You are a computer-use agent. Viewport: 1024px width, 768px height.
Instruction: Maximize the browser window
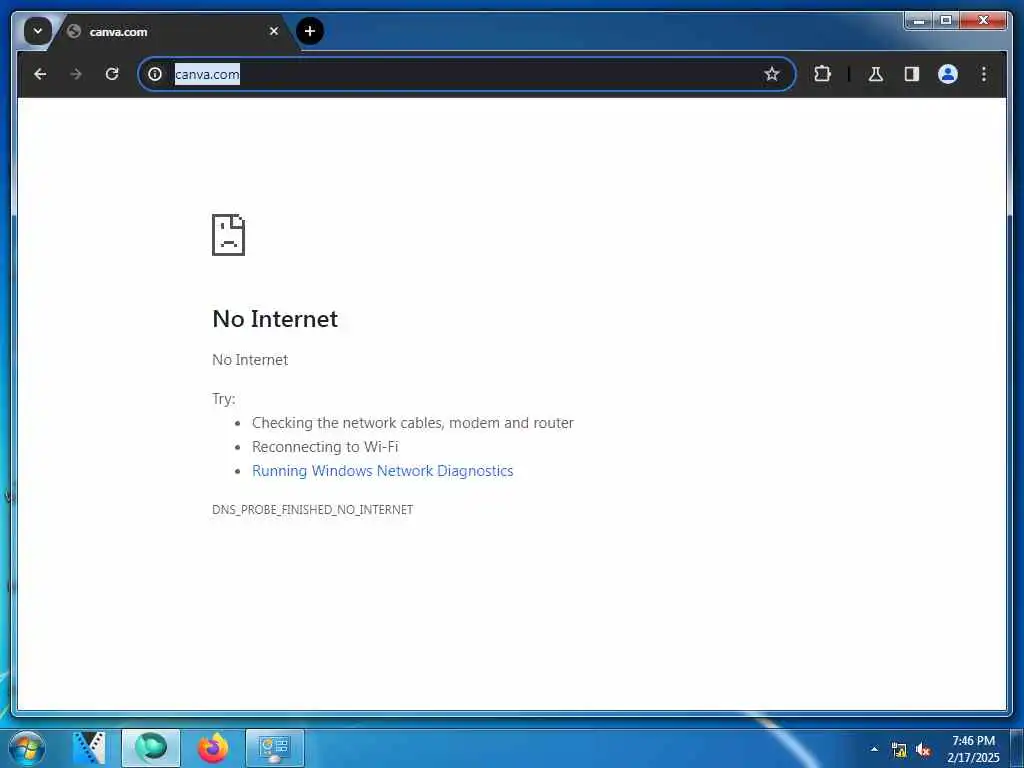coord(946,21)
